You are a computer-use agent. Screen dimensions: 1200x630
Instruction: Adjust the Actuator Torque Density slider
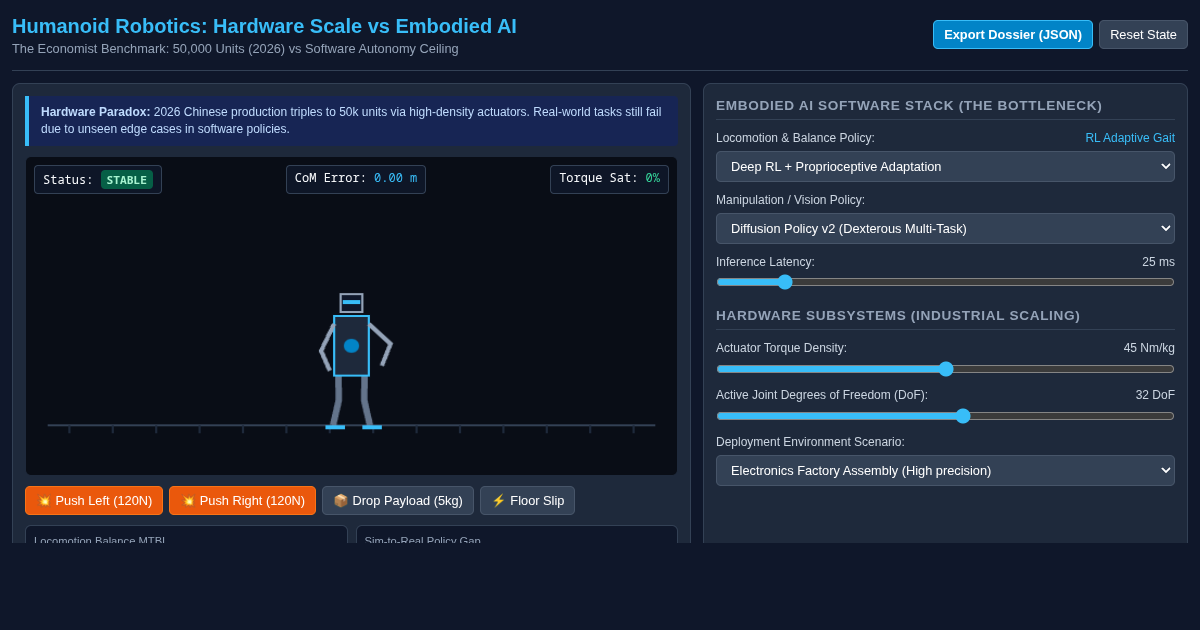945,369
